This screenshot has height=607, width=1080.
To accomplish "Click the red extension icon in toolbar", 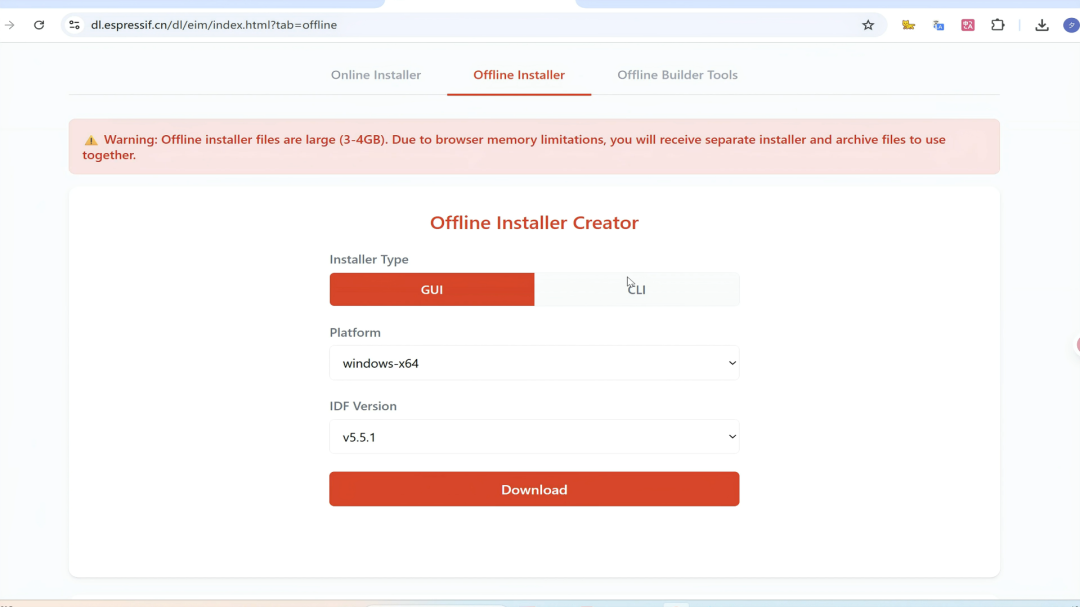I will [x=968, y=25].
